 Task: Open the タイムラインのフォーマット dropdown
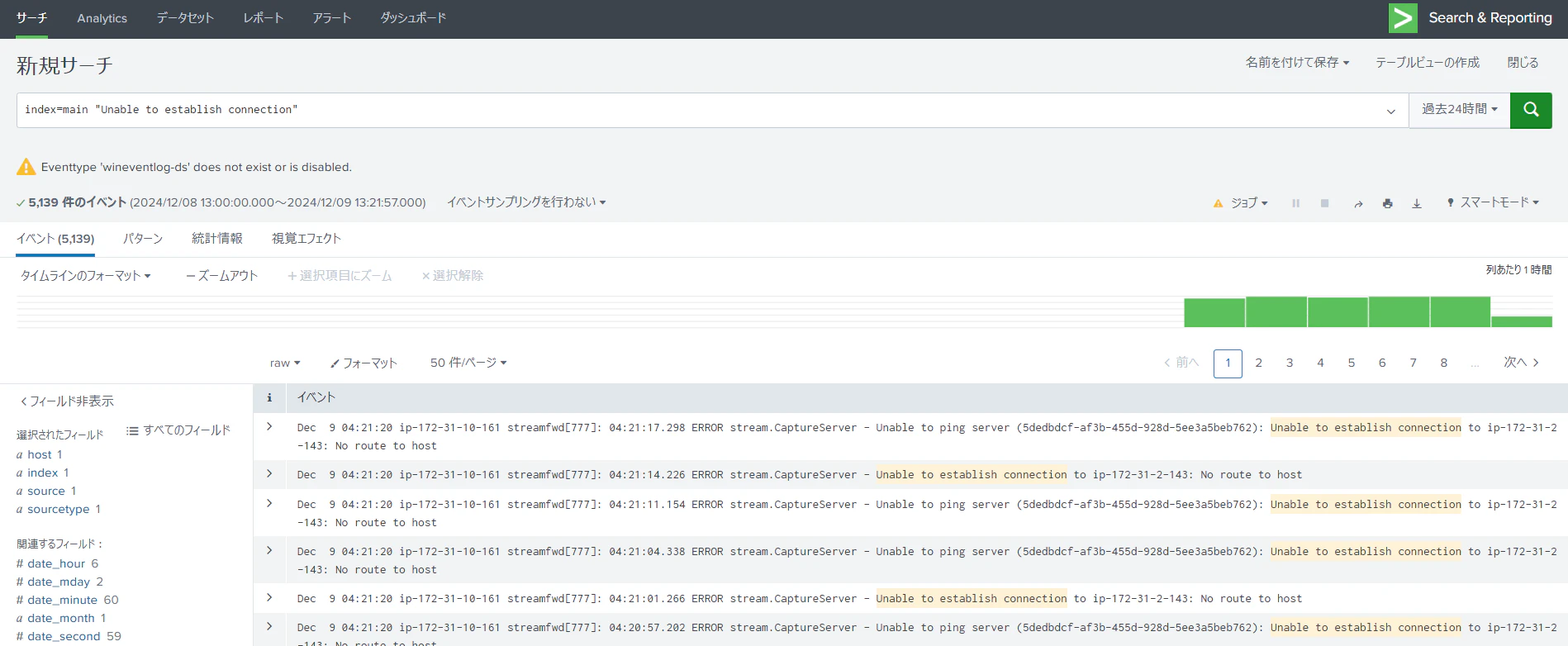pos(85,276)
